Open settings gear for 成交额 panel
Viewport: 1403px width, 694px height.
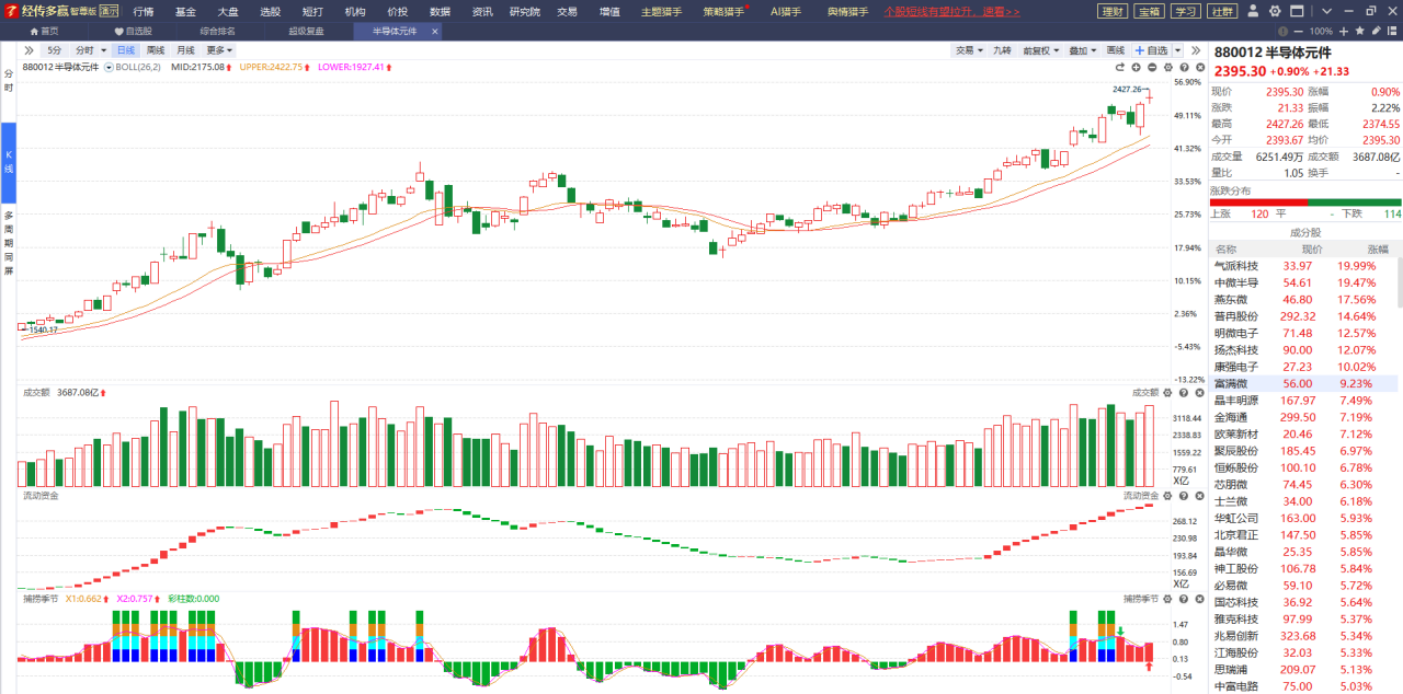point(1167,393)
